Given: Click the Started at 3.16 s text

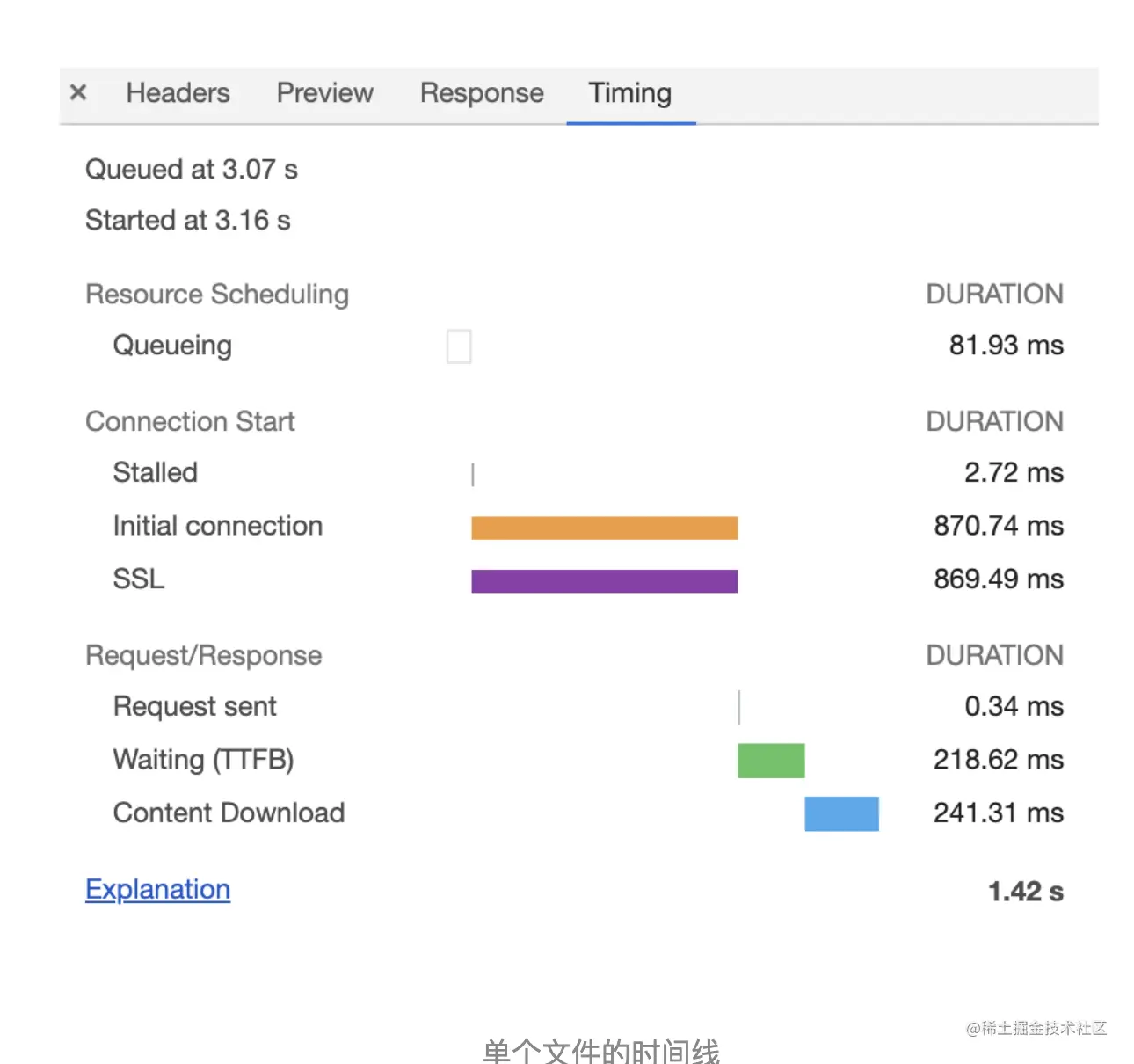Looking at the screenshot, I should tap(187, 220).
